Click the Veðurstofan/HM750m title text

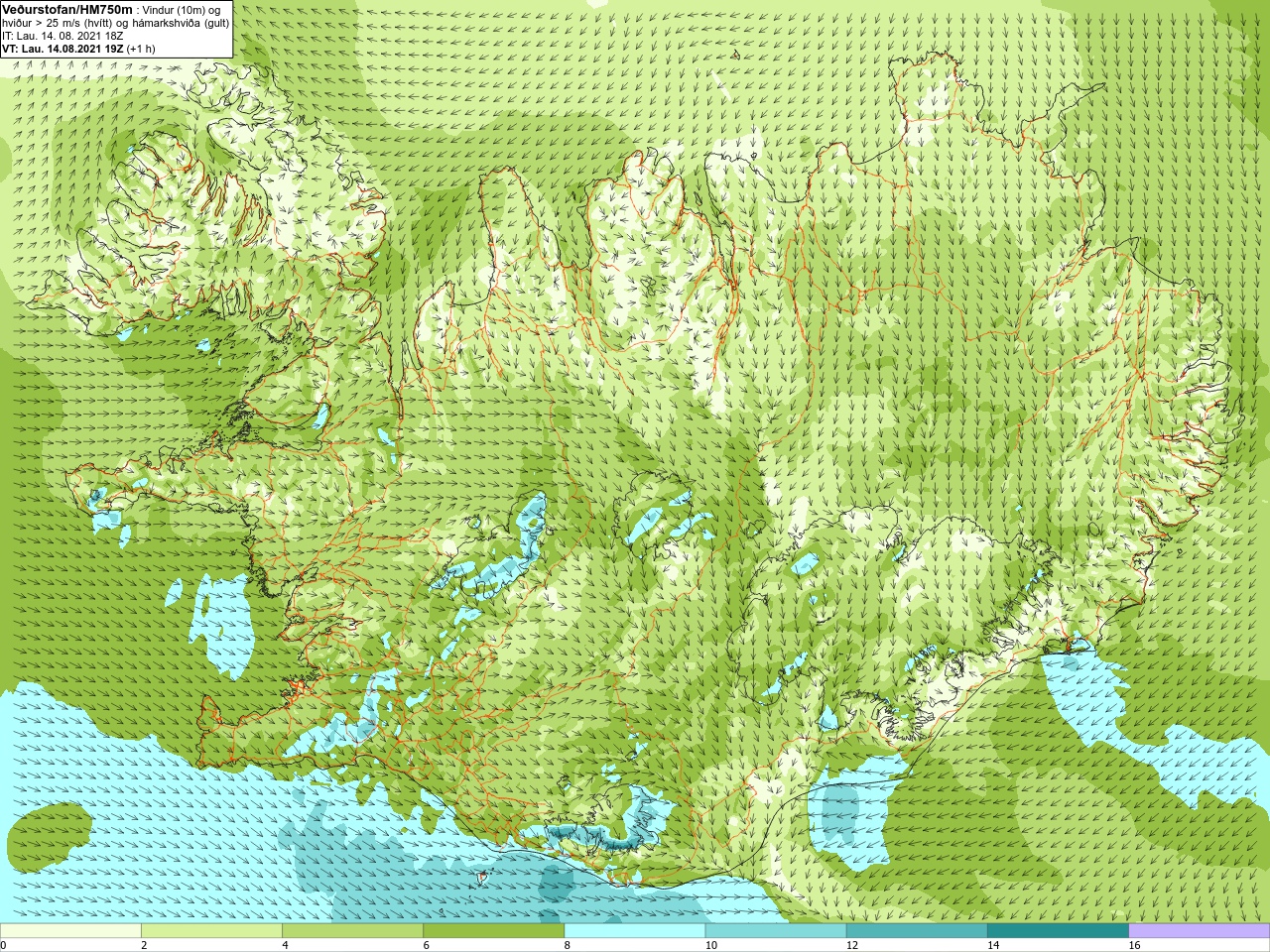click(67, 9)
